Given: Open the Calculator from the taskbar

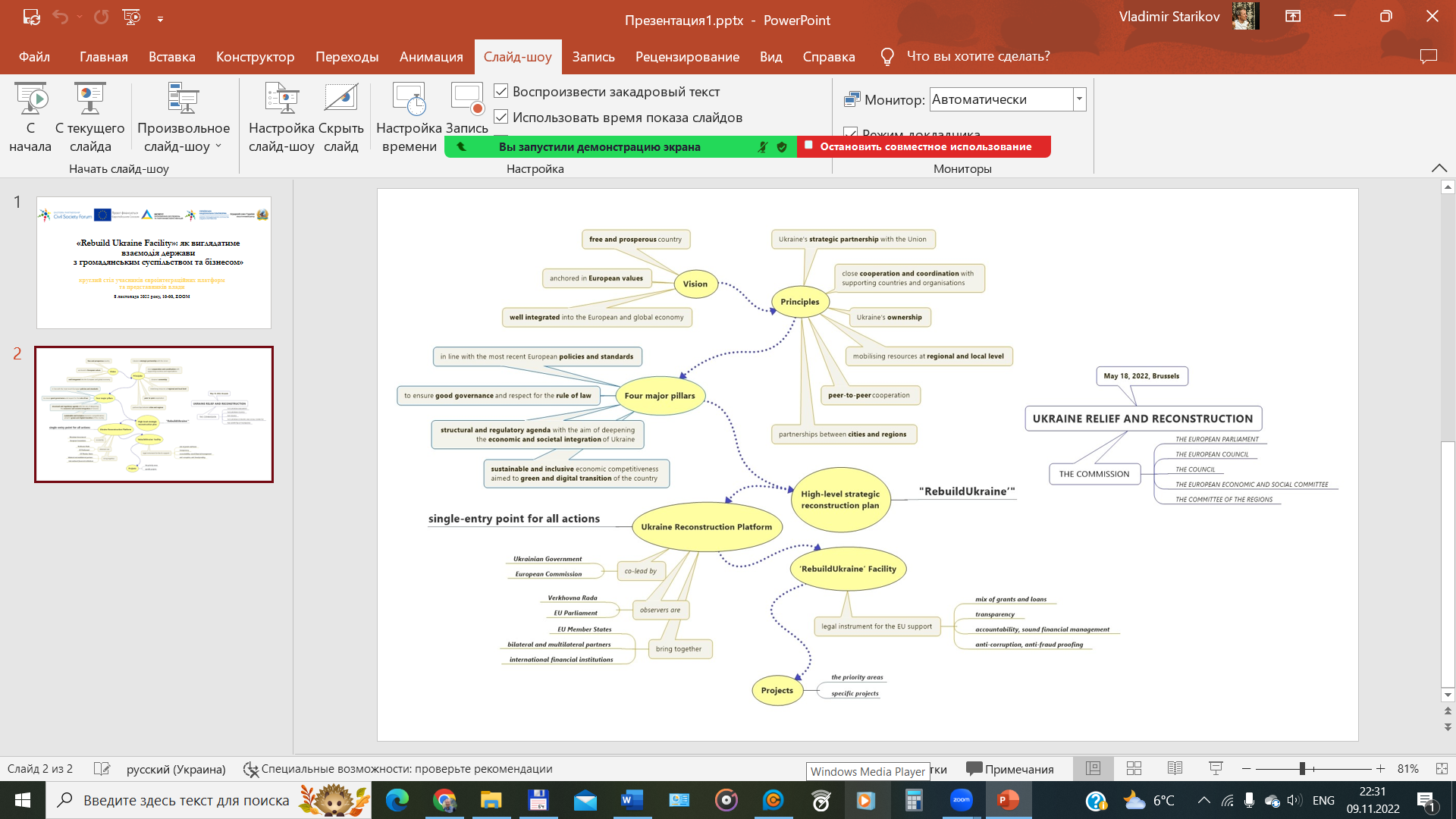Looking at the screenshot, I should [914, 800].
